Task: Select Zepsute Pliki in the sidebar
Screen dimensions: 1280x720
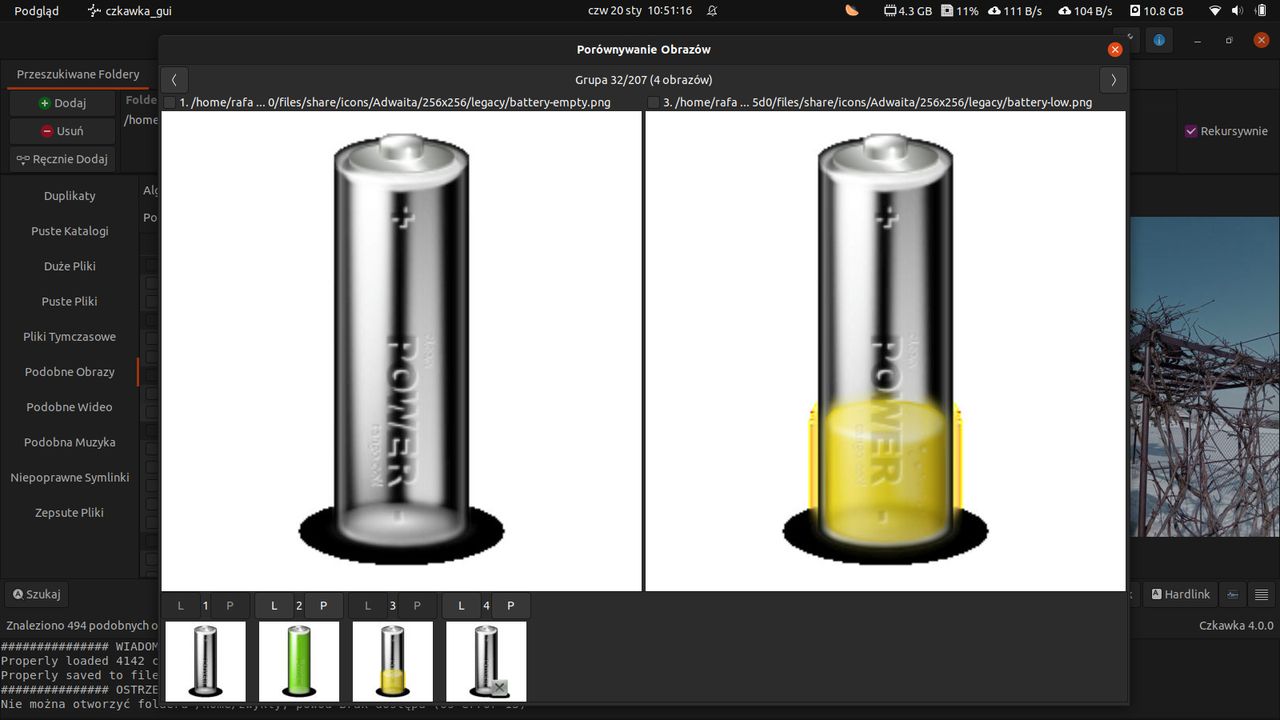Action: [70, 512]
